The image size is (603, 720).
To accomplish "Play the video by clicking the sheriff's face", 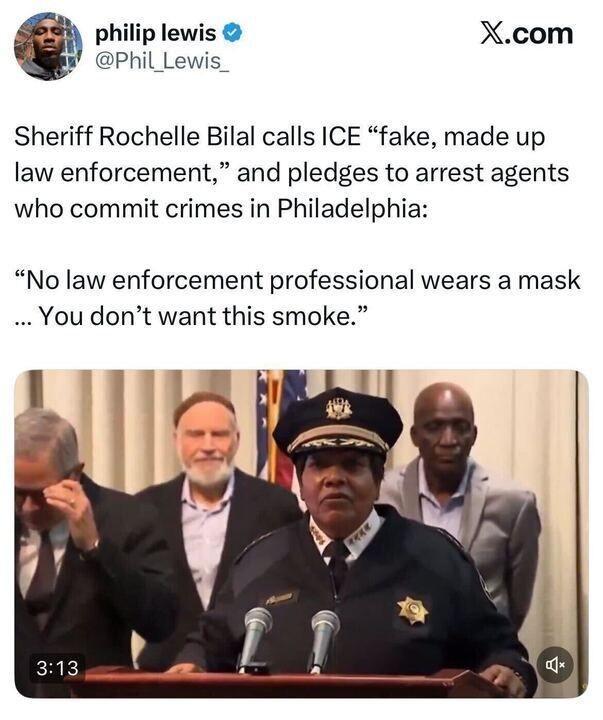I will [338, 488].
